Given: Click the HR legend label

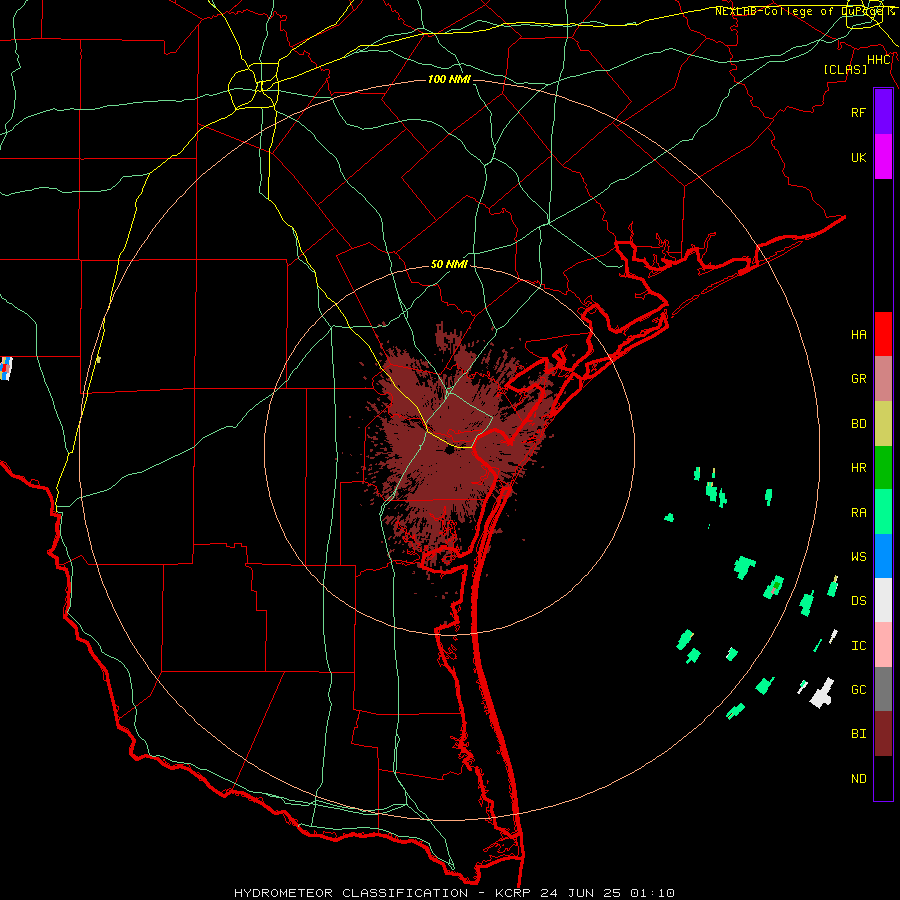Looking at the screenshot, I should point(858,468).
